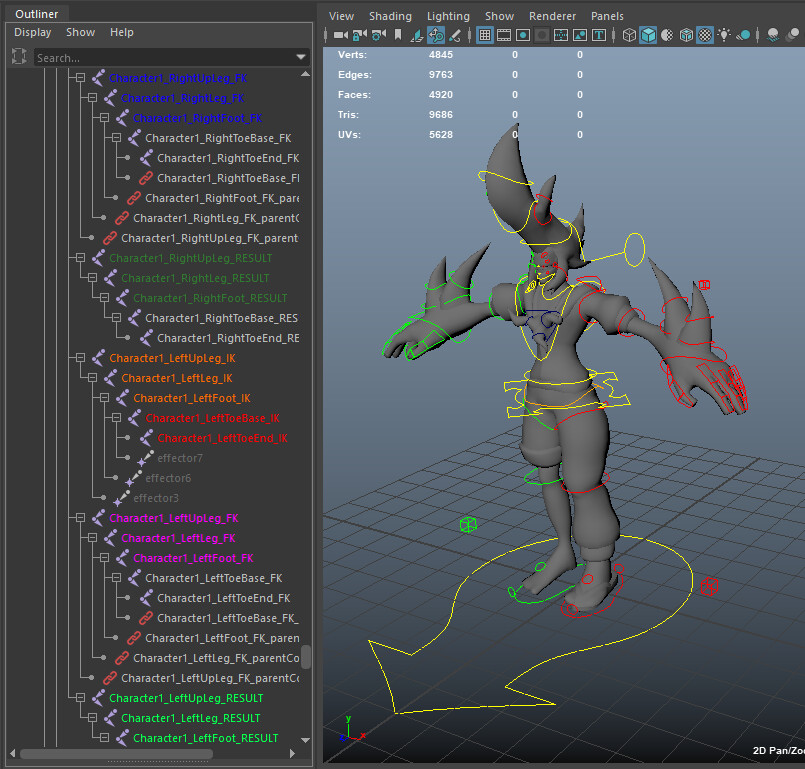
Task: Toggle the Resolution Gate overlay
Action: (x=521, y=34)
